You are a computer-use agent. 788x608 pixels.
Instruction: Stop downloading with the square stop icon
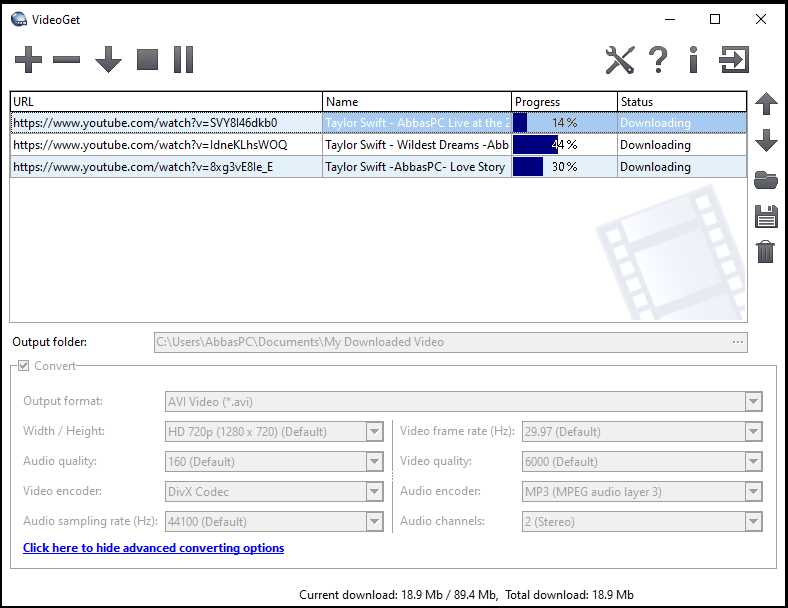(148, 60)
